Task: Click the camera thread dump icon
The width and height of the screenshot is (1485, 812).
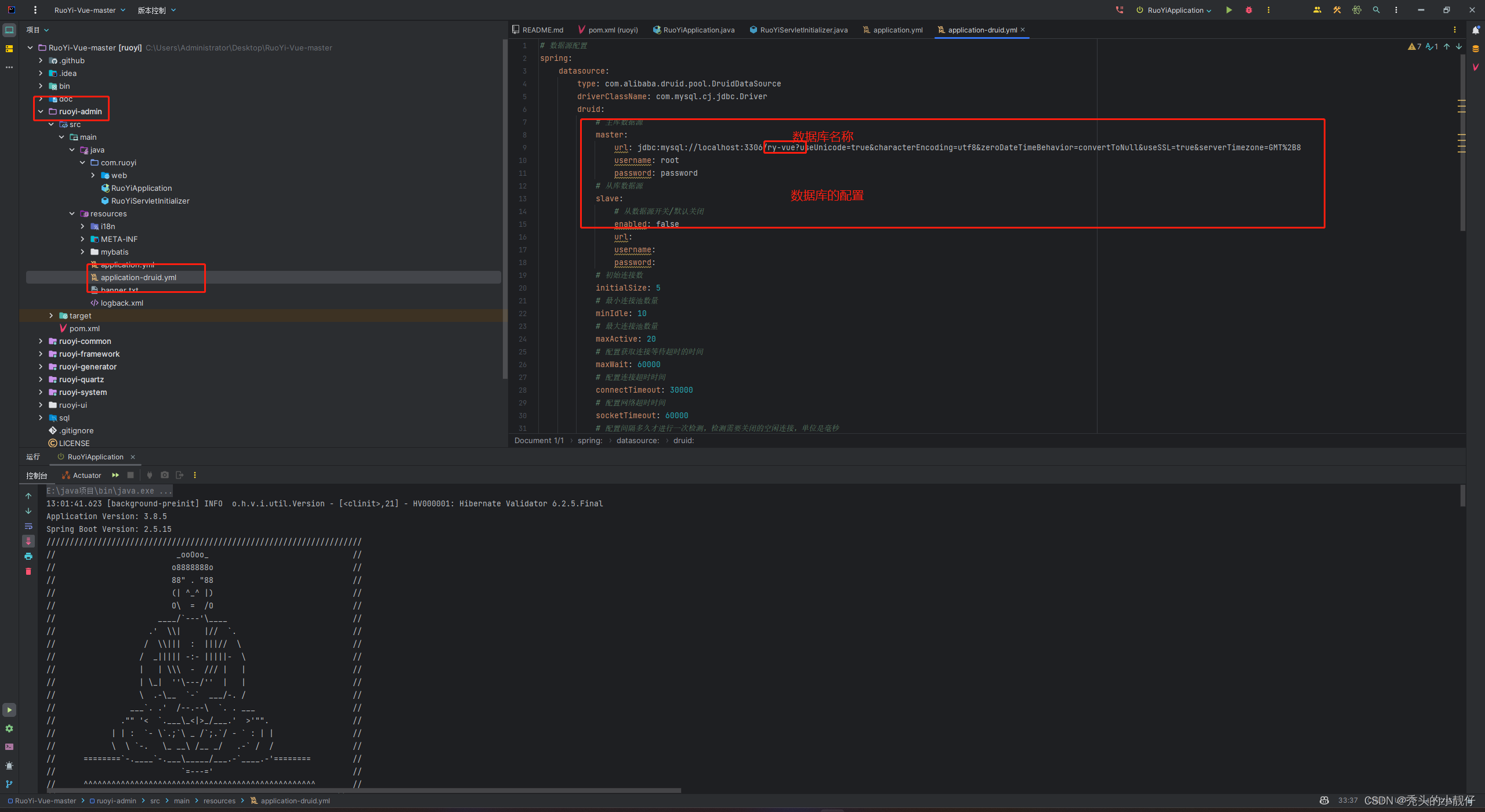Action: point(165,475)
